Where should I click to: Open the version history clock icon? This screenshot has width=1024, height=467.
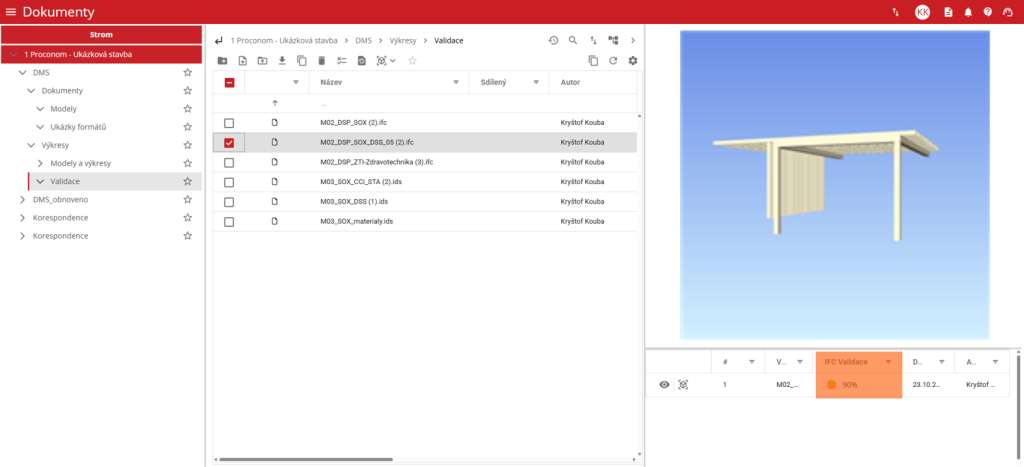click(553, 40)
